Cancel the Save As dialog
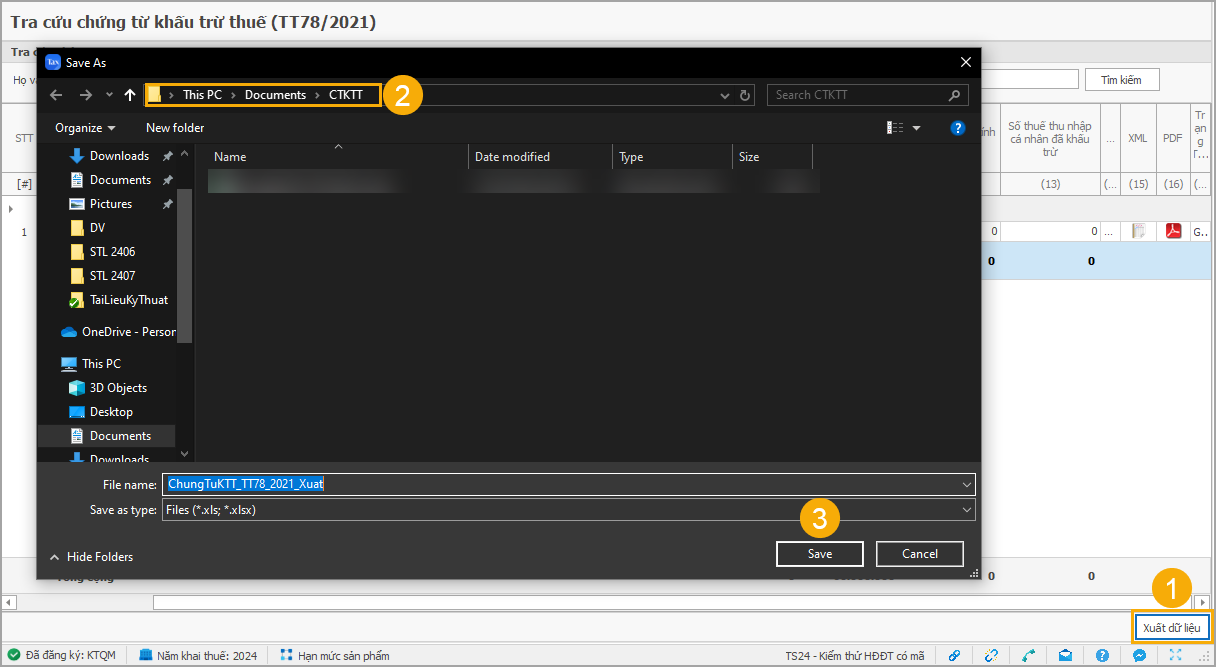 [x=920, y=554]
